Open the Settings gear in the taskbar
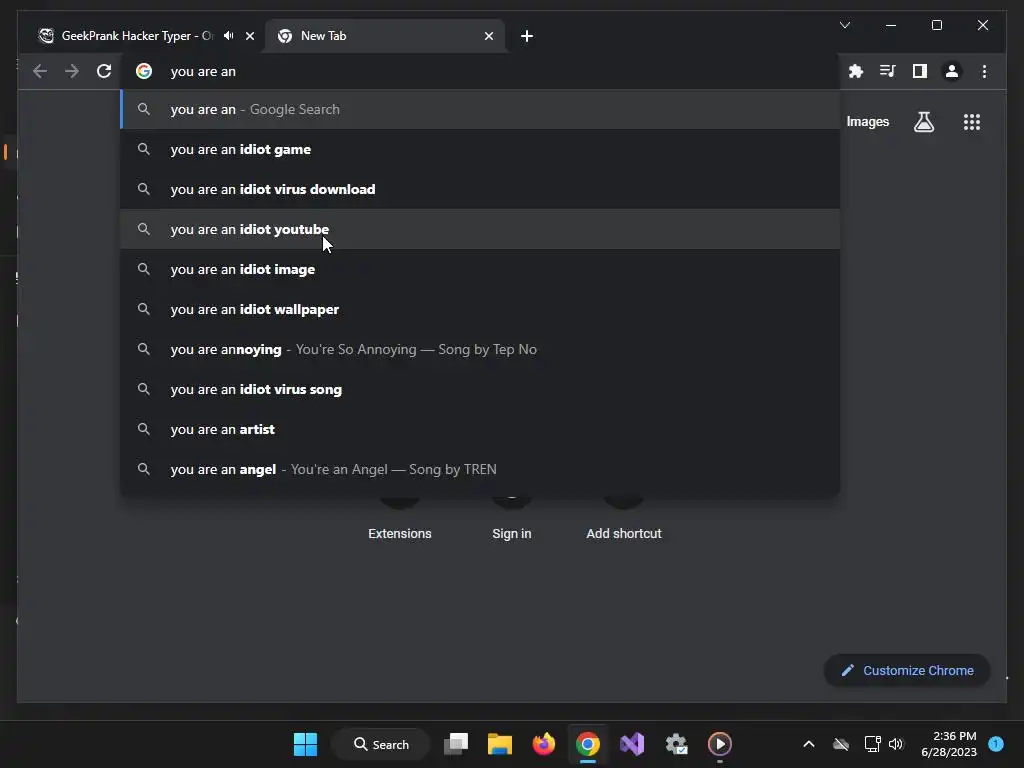This screenshot has width=1024, height=768. pyautogui.click(x=676, y=744)
